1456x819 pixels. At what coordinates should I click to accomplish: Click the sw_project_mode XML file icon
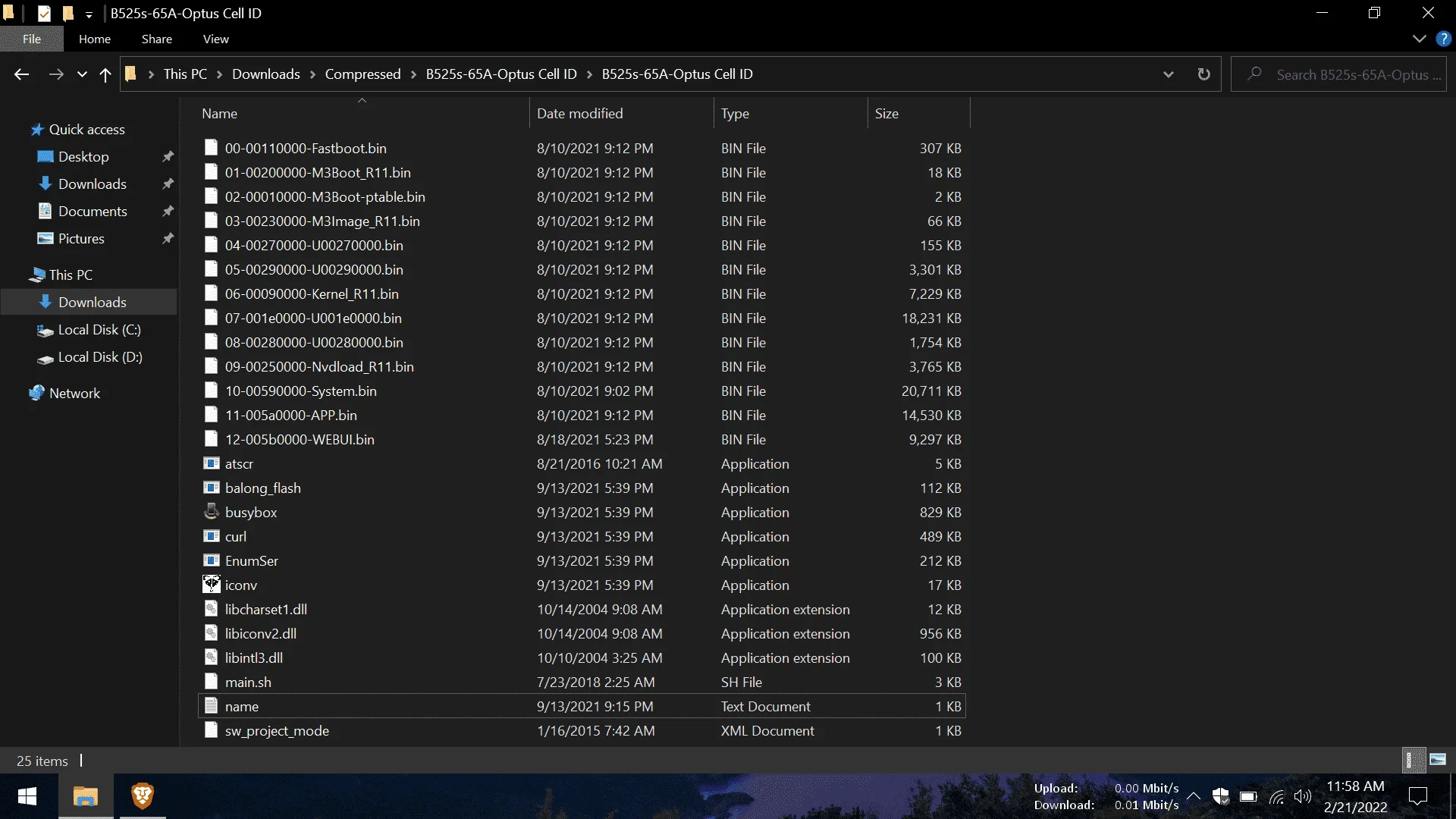point(212,730)
